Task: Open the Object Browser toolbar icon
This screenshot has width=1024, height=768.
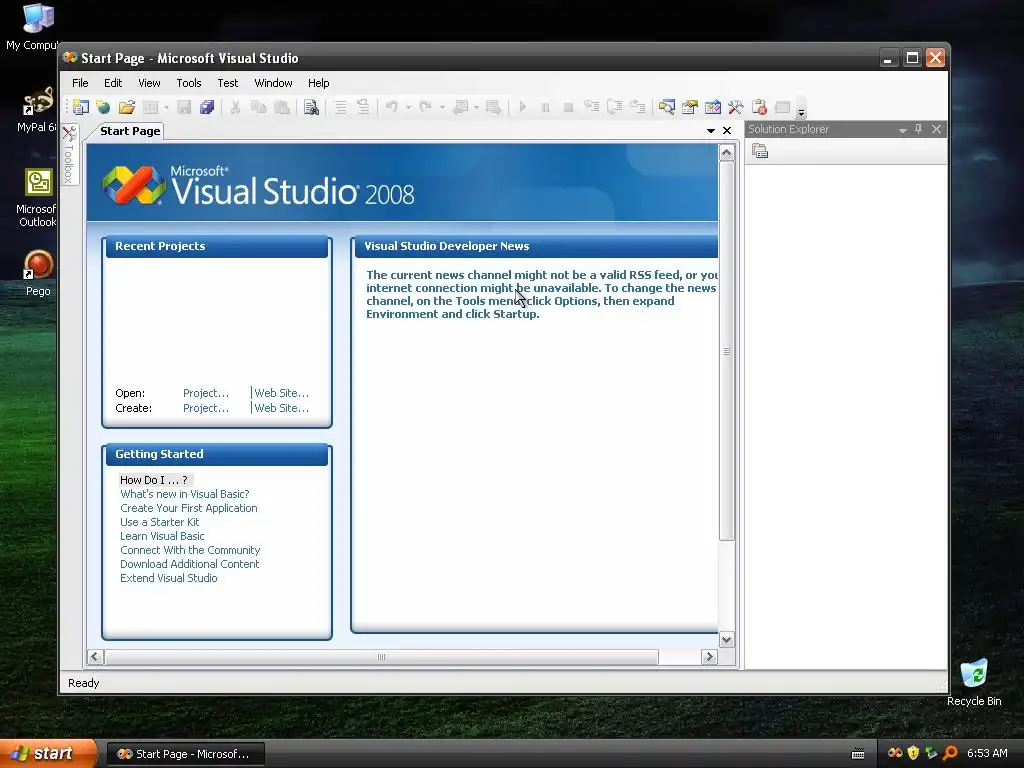Action: (712, 107)
